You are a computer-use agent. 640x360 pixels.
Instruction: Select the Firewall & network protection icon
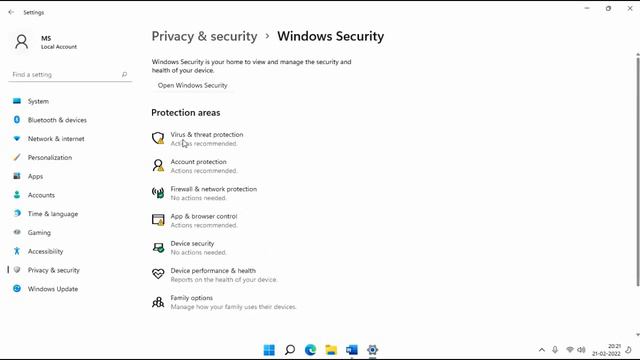pos(158,193)
